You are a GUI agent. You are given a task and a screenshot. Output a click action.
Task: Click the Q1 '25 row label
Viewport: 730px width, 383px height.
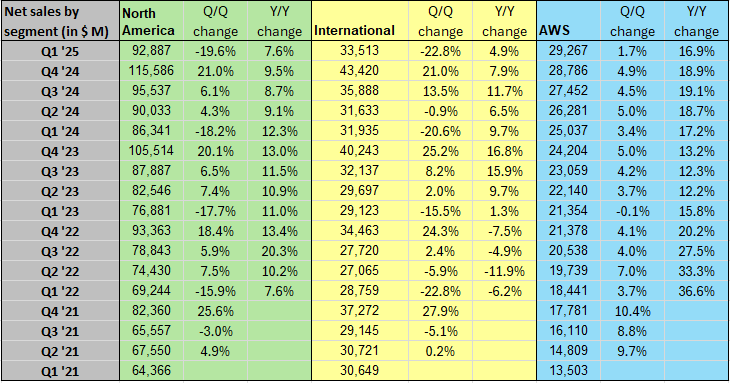[x=60, y=51]
